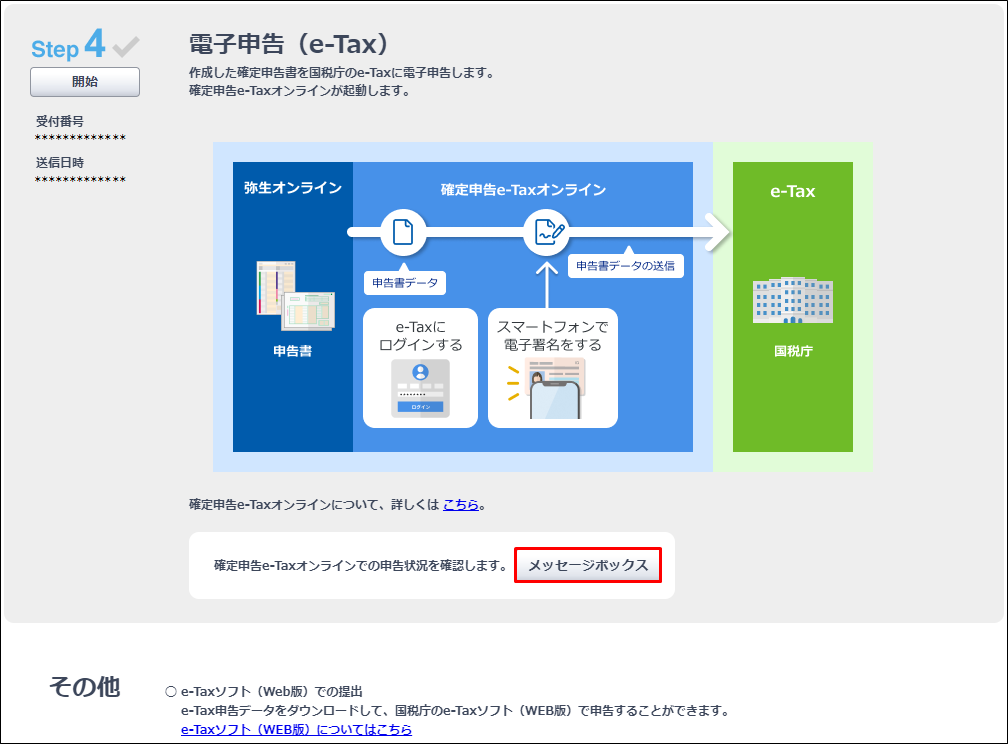The image size is (1008, 744).
Task: Follow the こちら link about e-Tax online
Action: pos(461,505)
